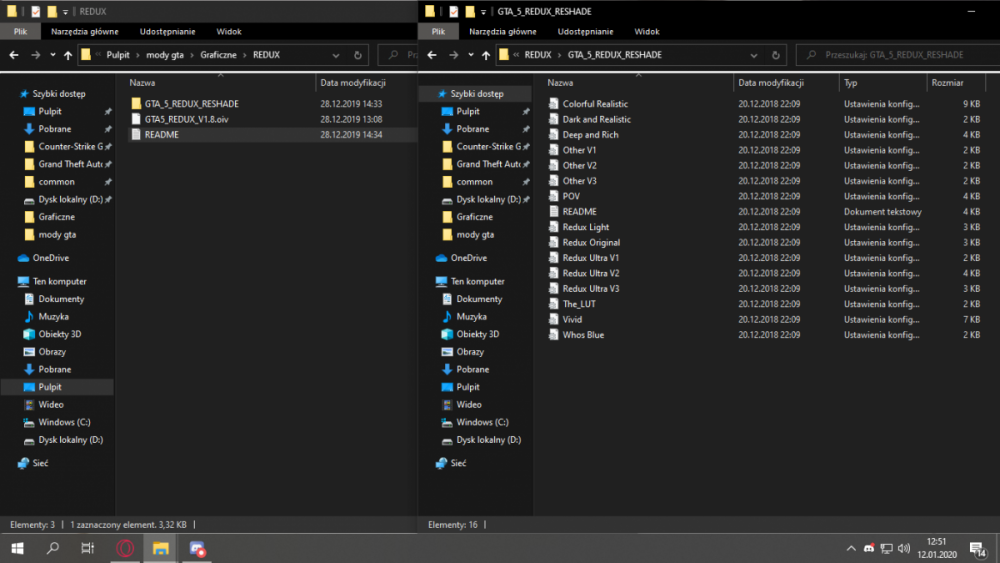Open Task View on taskbar
The height and width of the screenshot is (563, 1000).
[87, 548]
